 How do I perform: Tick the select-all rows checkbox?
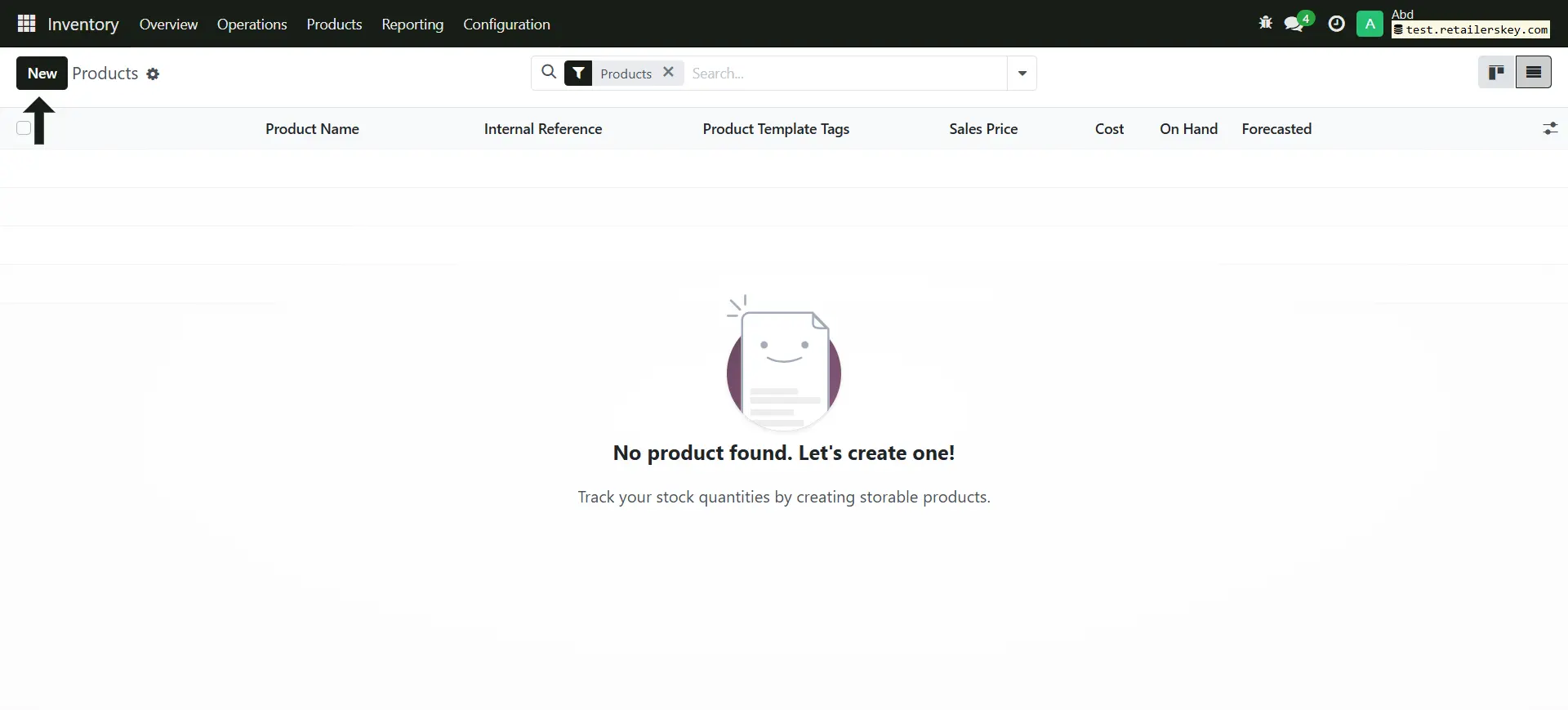(24, 128)
